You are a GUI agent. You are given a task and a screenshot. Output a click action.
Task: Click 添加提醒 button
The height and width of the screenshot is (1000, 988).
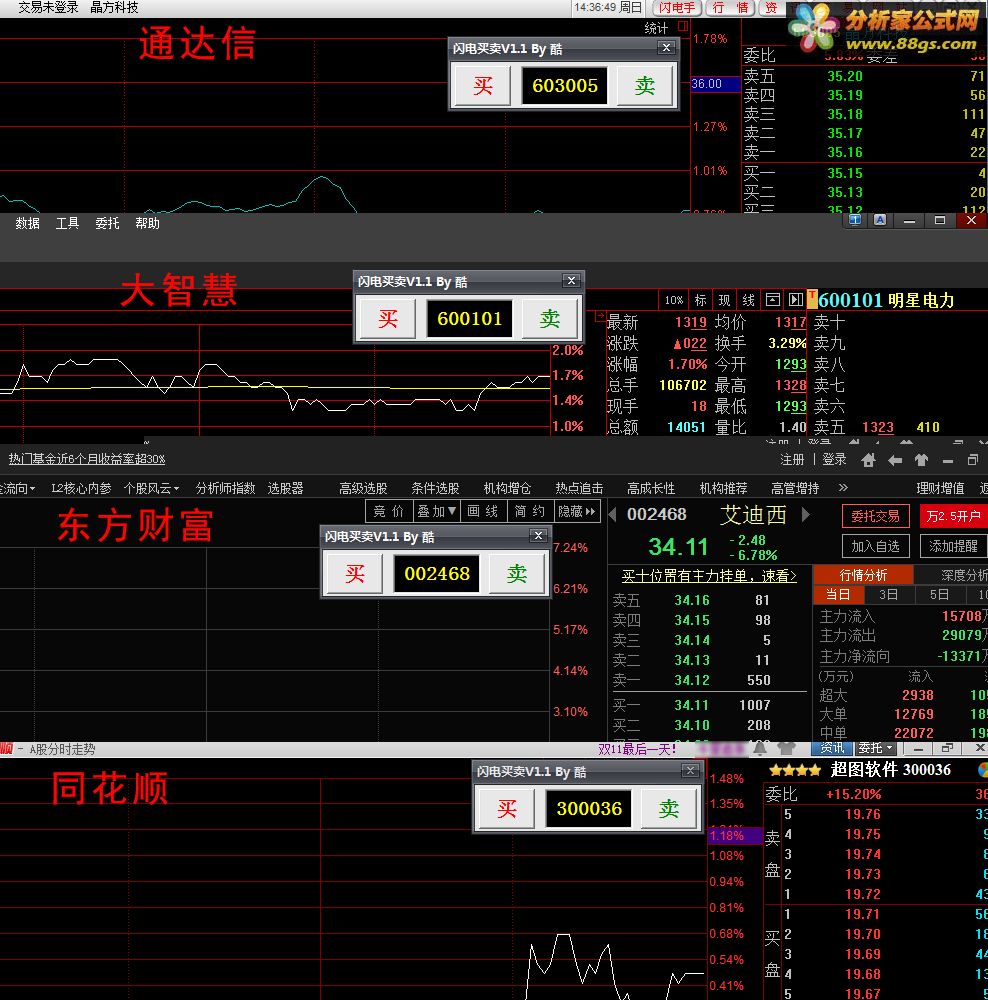point(954,547)
